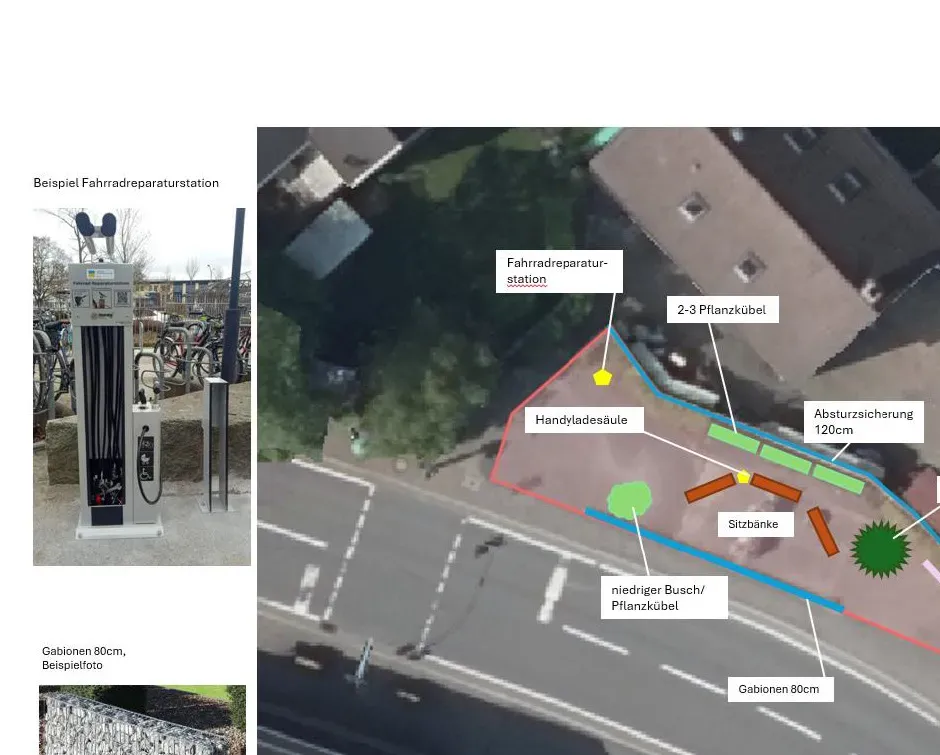This screenshot has width=940, height=755.
Task: Click the leftmost orange bench shape
Action: click(x=710, y=488)
